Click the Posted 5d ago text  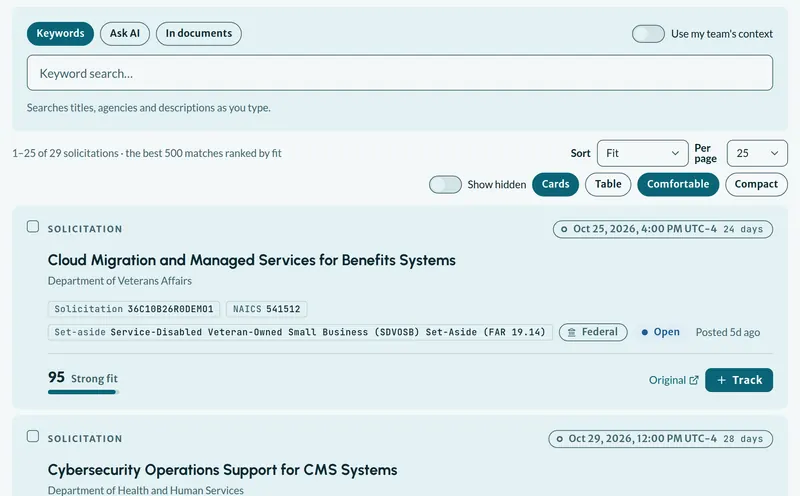(x=728, y=332)
